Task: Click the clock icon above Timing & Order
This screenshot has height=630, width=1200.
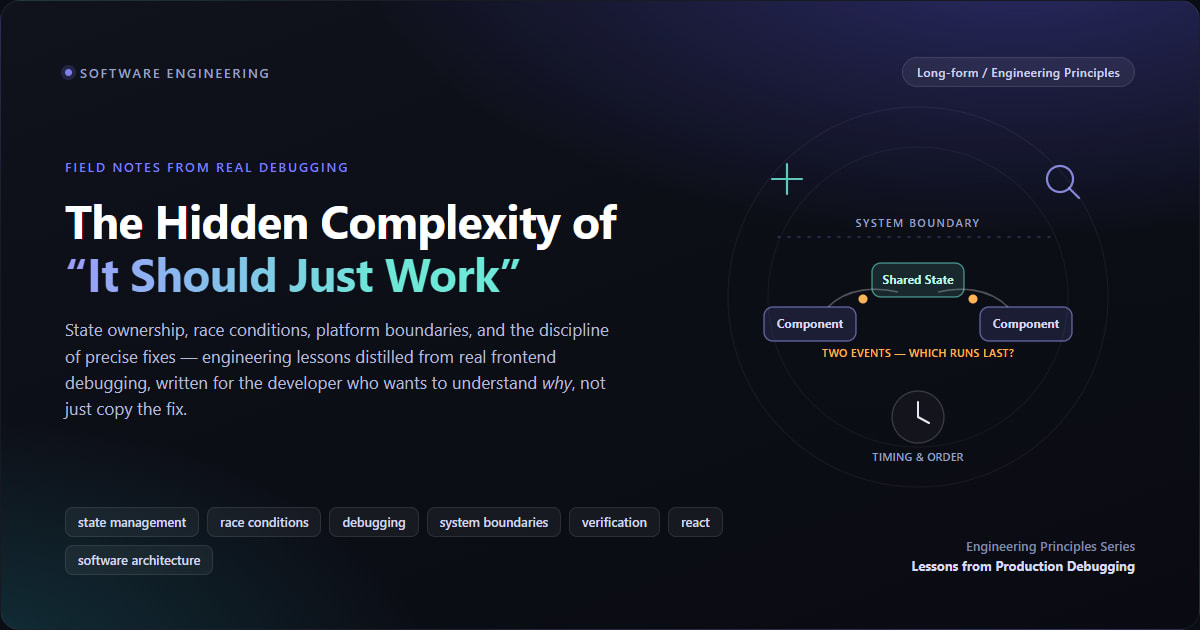Action: 918,416
